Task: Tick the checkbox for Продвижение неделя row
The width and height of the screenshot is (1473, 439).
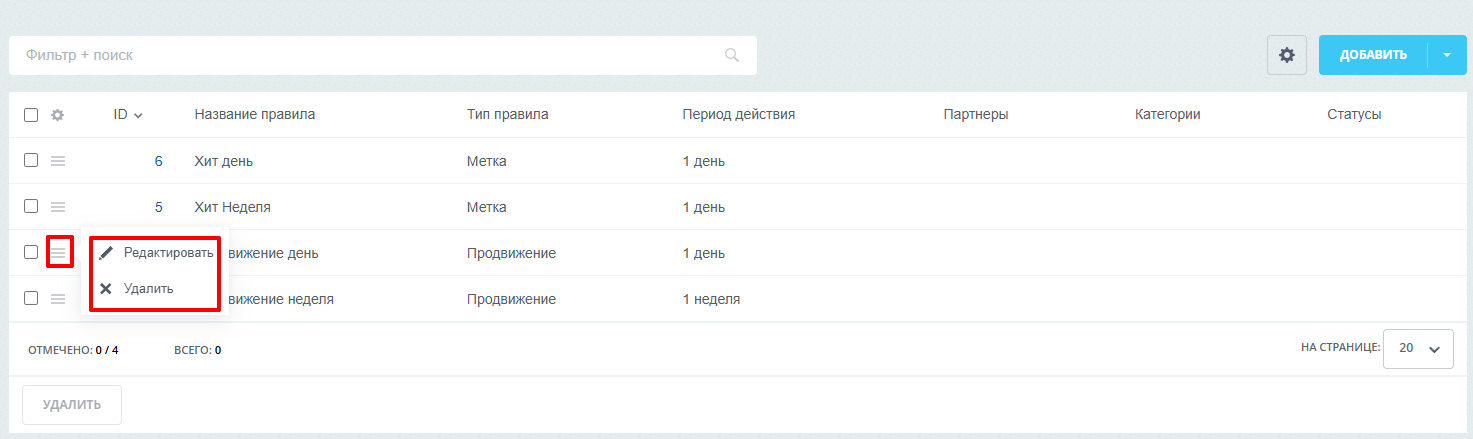Action: pos(31,298)
